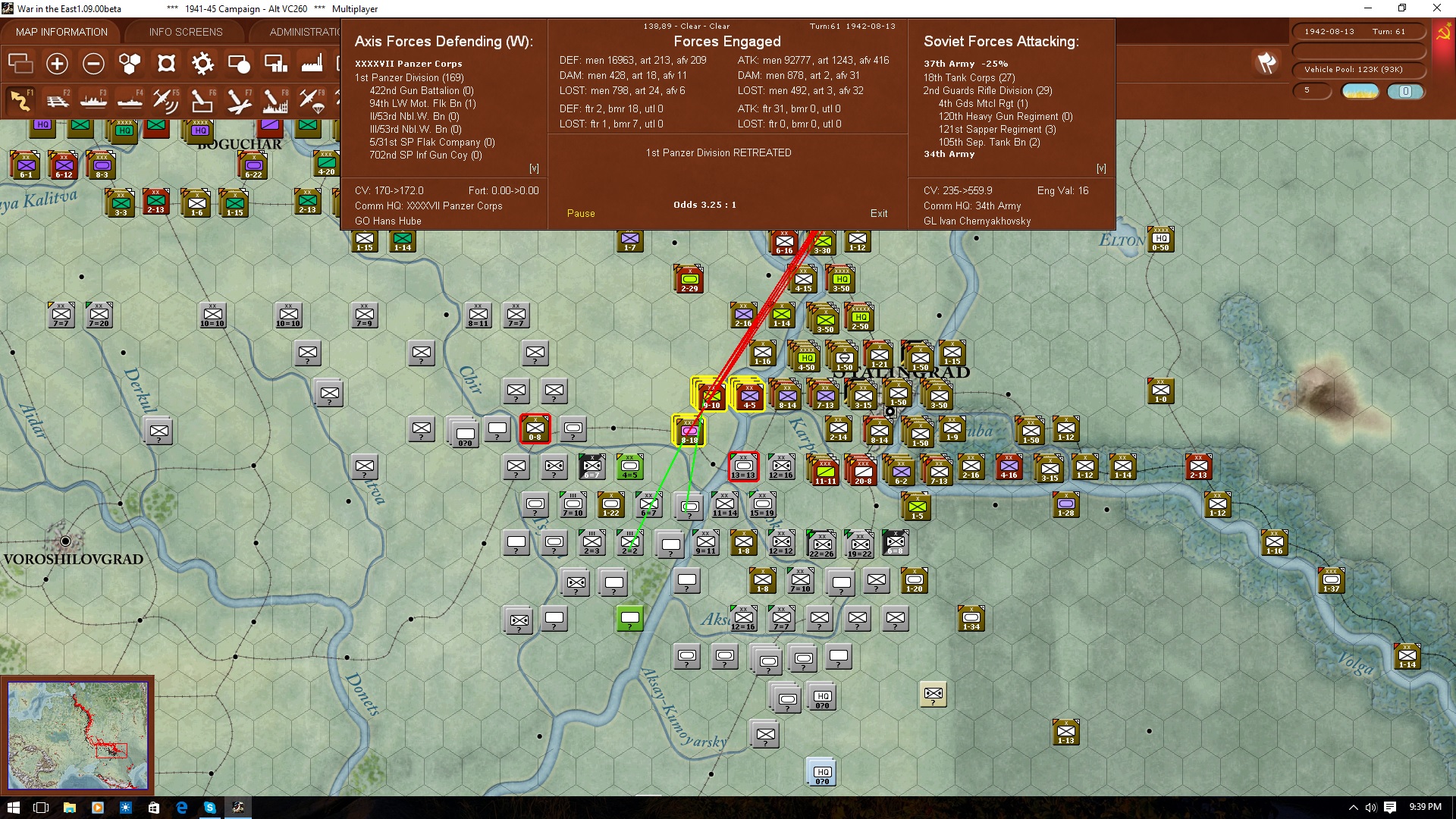
Task: Click Exit in the combat report
Action: (x=879, y=214)
